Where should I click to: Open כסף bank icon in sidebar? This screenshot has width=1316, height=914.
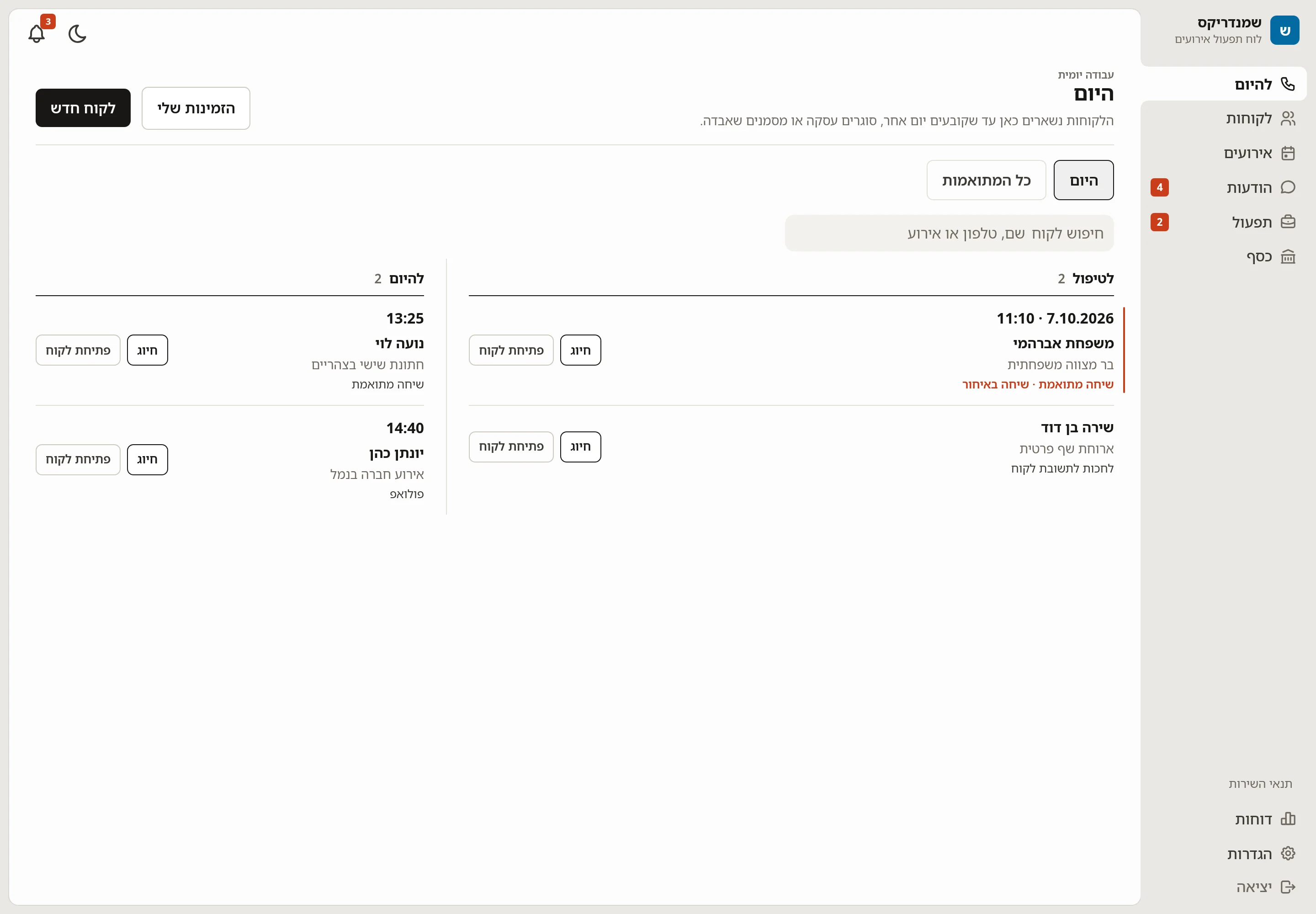1287,256
